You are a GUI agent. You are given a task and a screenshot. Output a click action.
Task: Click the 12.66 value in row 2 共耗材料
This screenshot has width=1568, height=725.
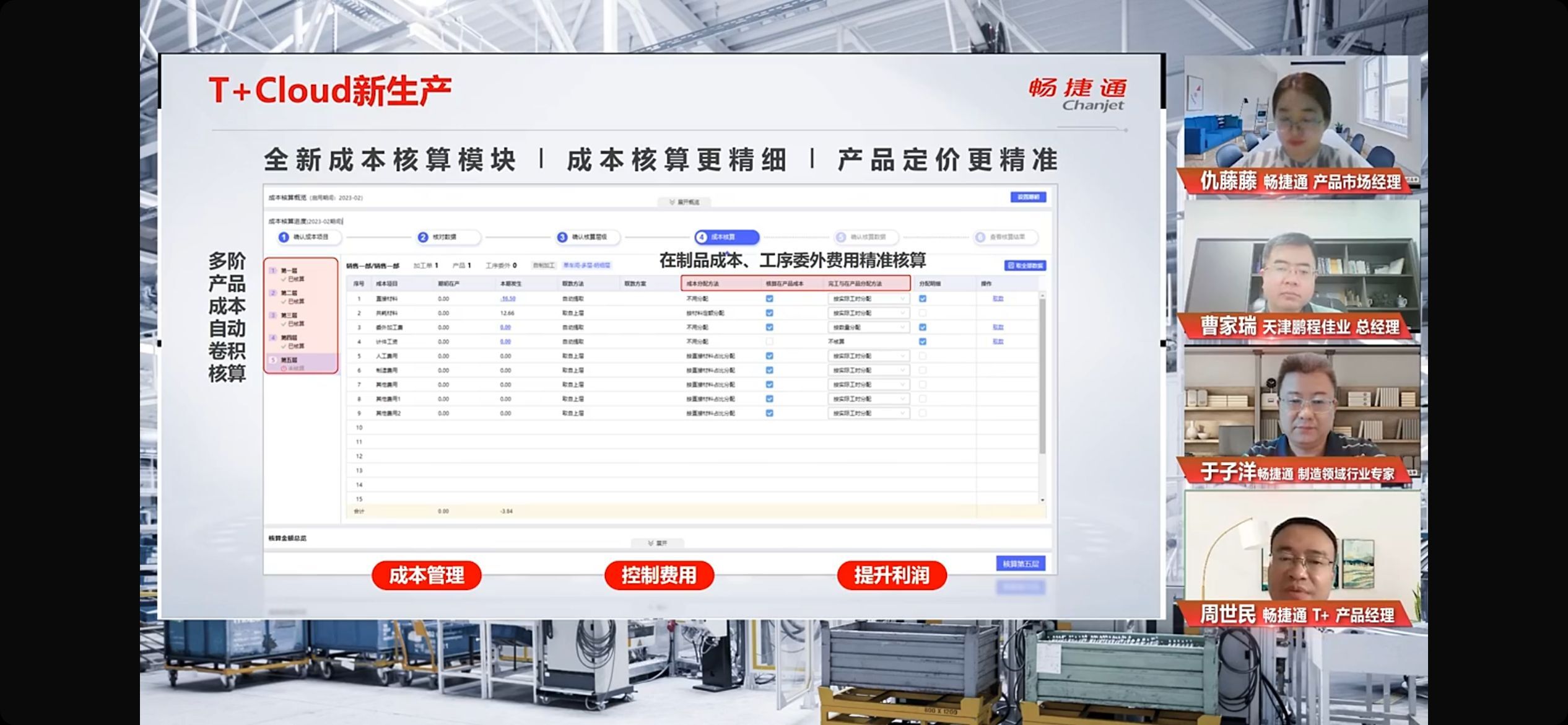point(507,313)
